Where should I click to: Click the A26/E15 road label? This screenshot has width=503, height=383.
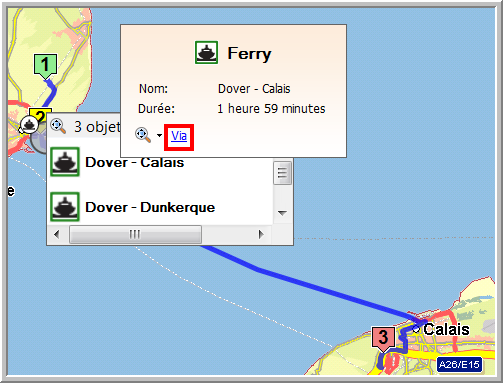[459, 364]
